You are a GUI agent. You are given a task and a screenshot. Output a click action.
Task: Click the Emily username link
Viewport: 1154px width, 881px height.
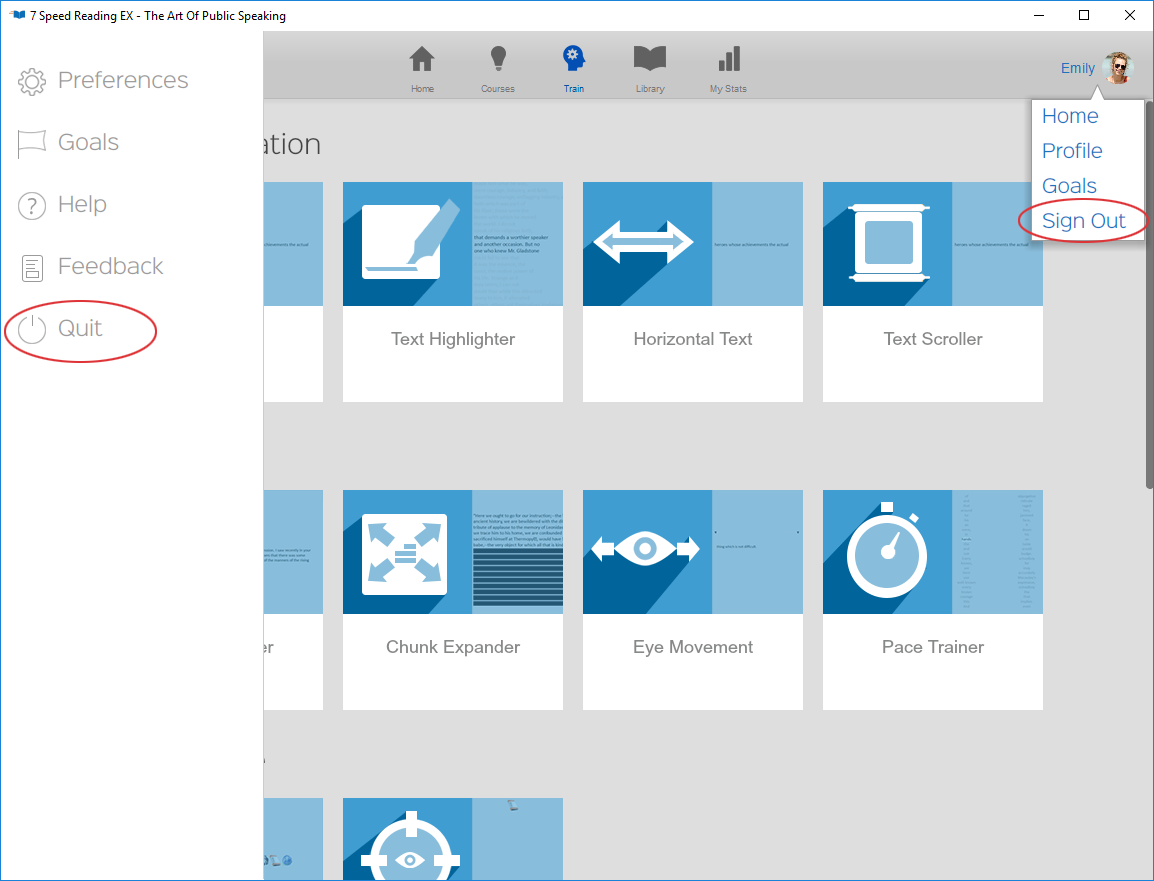click(1077, 68)
